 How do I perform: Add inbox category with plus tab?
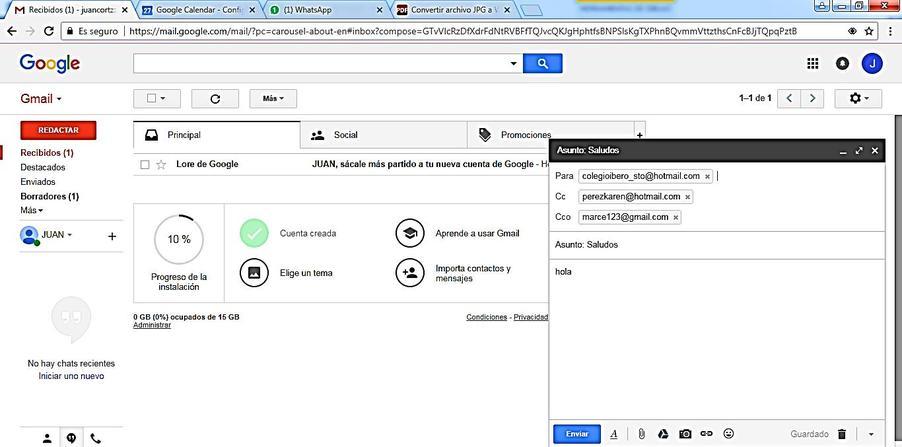640,135
